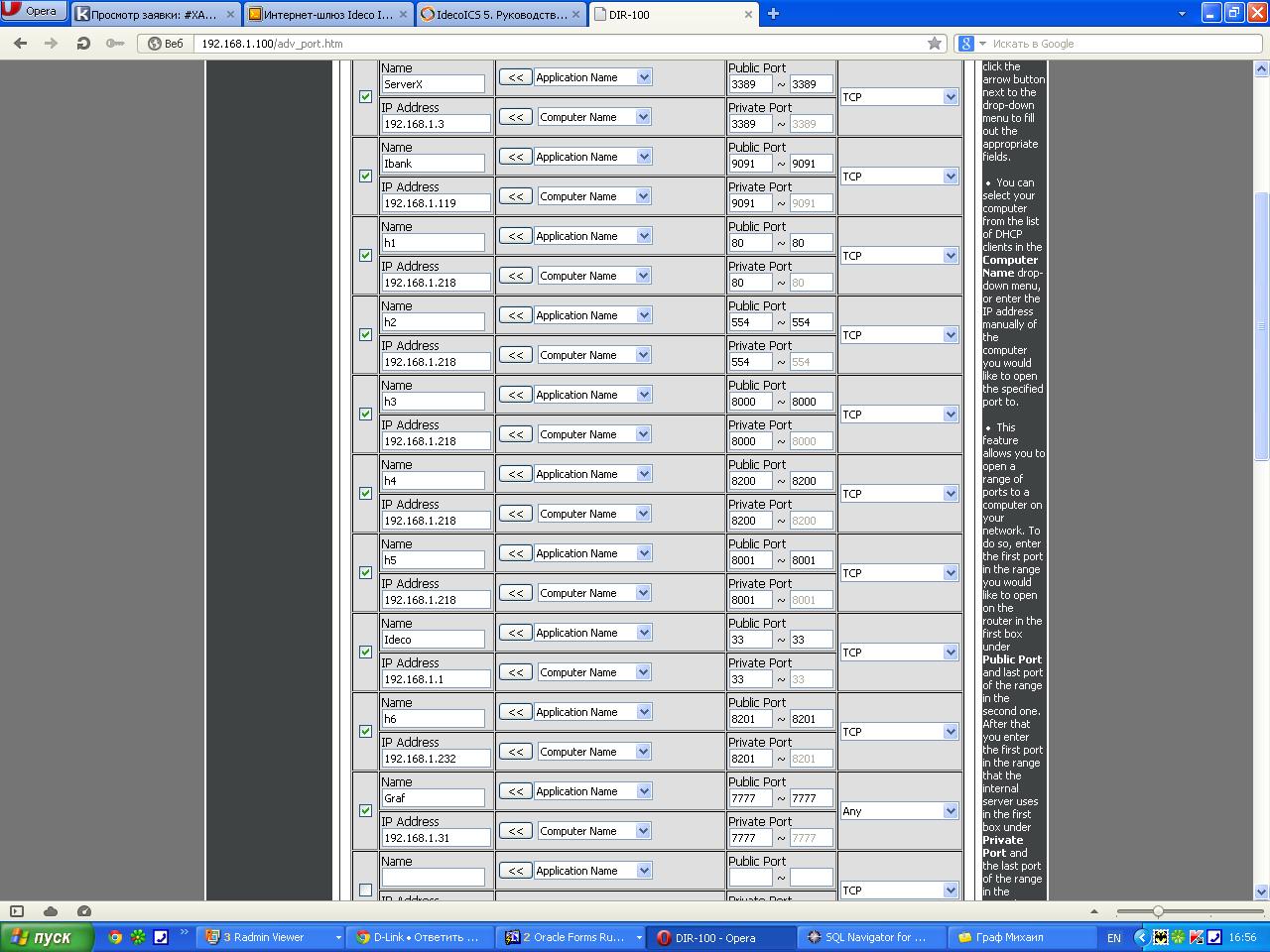Enable the empty last rule checkbox
This screenshot has height=952, width=1270.
click(365, 890)
